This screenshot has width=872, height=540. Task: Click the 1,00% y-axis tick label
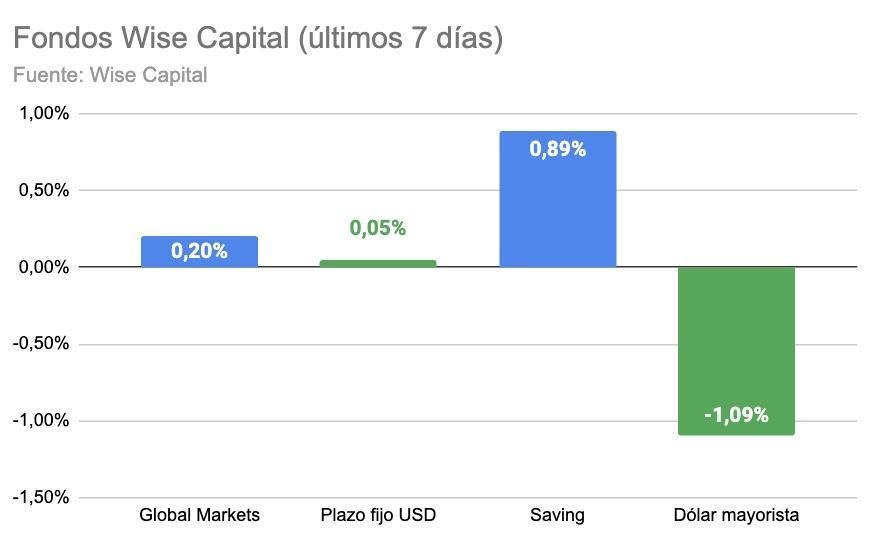pyautogui.click(x=44, y=114)
